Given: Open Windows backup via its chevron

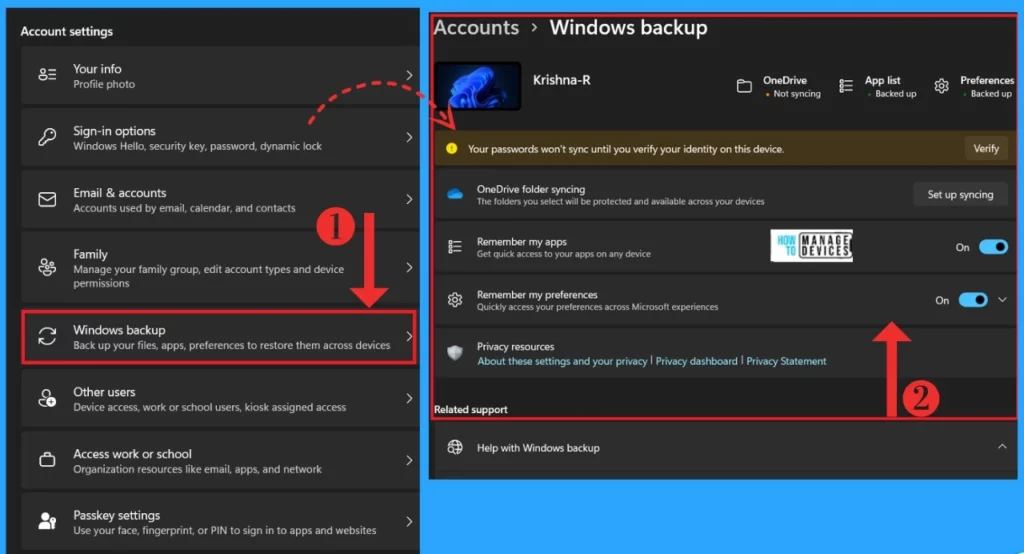Looking at the screenshot, I should [409, 336].
